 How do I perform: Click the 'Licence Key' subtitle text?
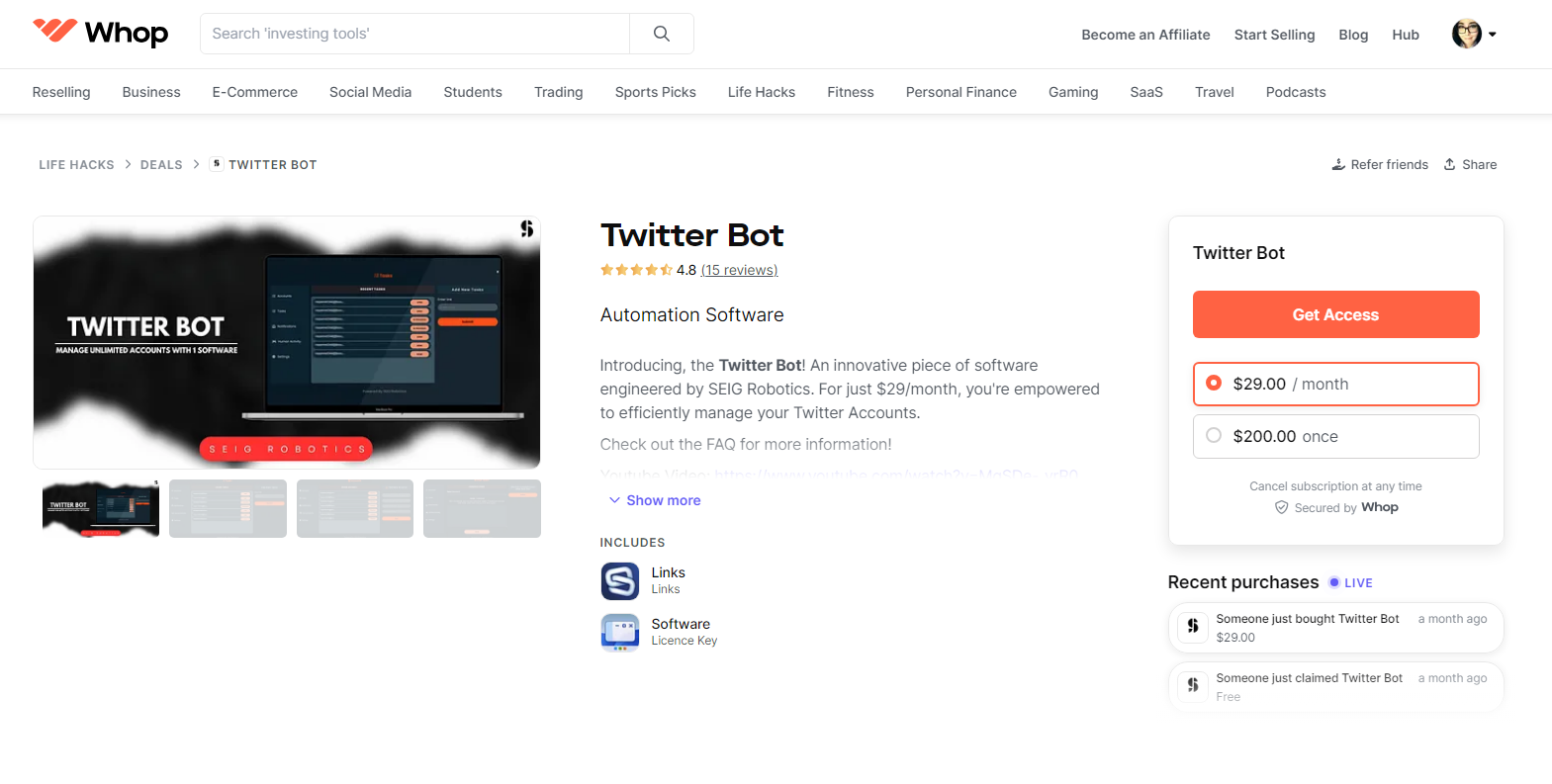coord(685,641)
